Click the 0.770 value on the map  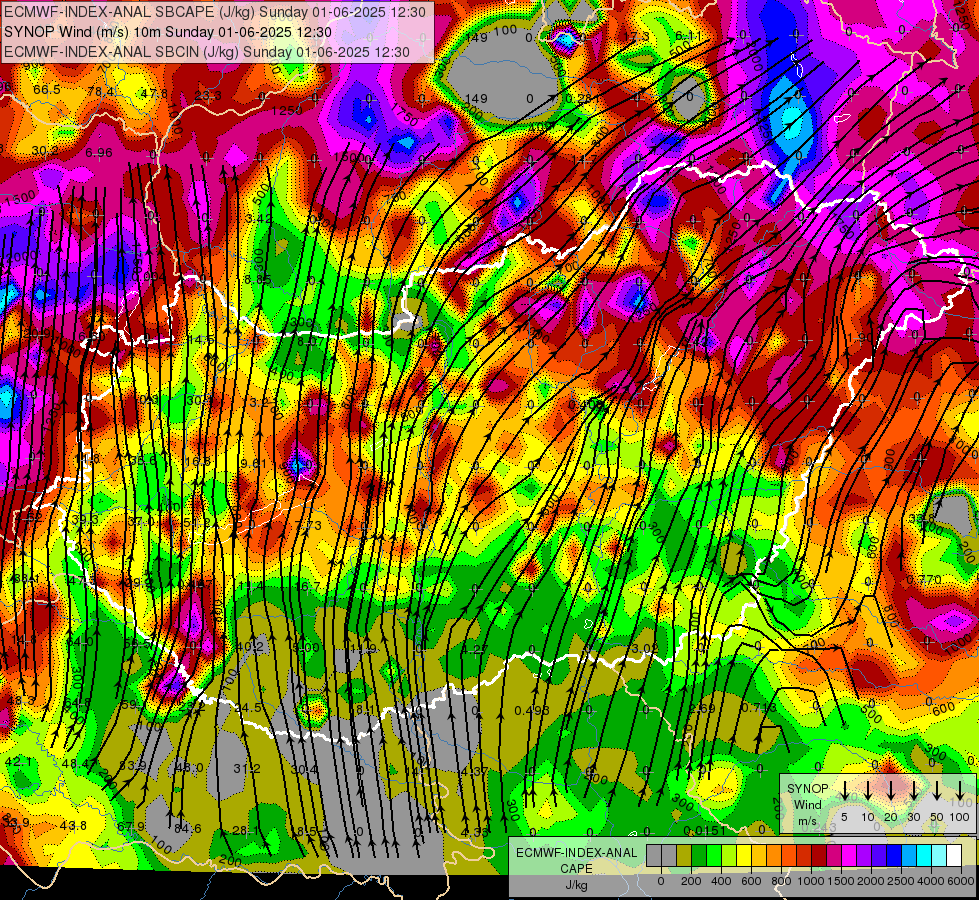[x=924, y=580]
